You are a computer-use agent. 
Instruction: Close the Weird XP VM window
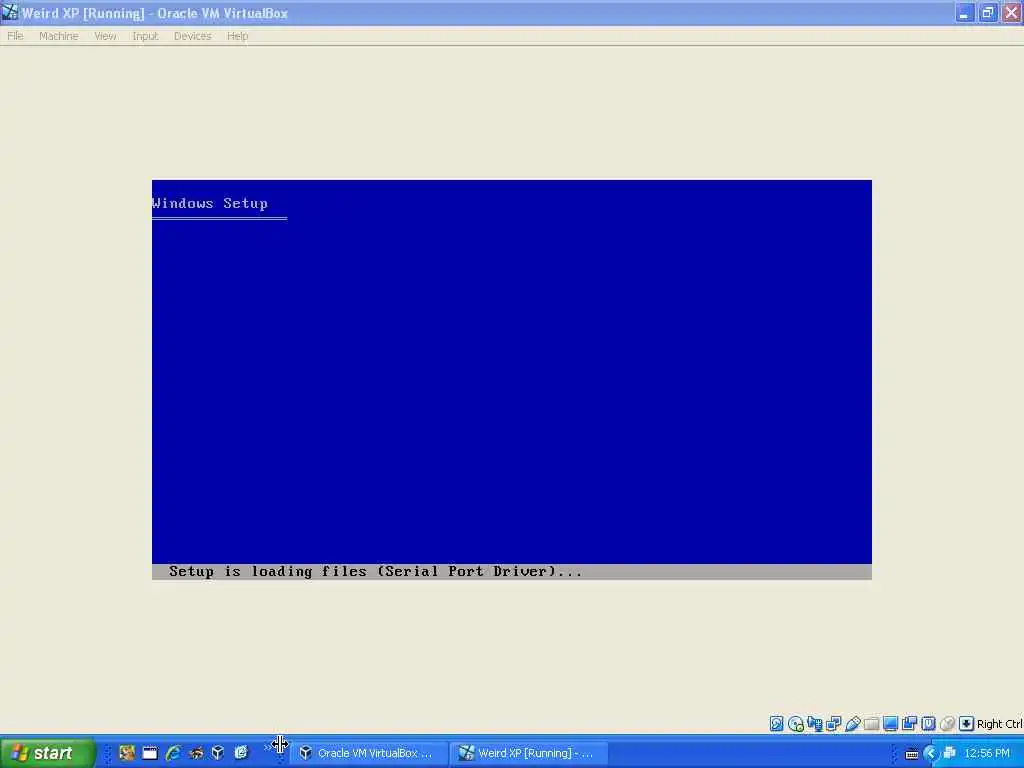[x=1011, y=12]
